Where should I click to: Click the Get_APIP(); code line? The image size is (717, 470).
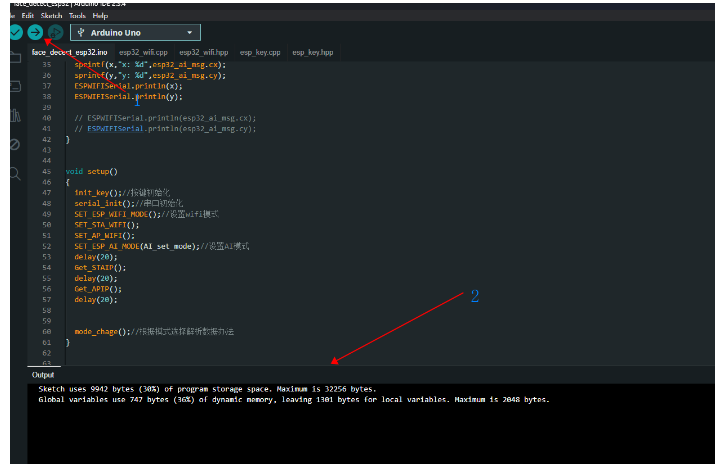pyautogui.click(x=98, y=289)
